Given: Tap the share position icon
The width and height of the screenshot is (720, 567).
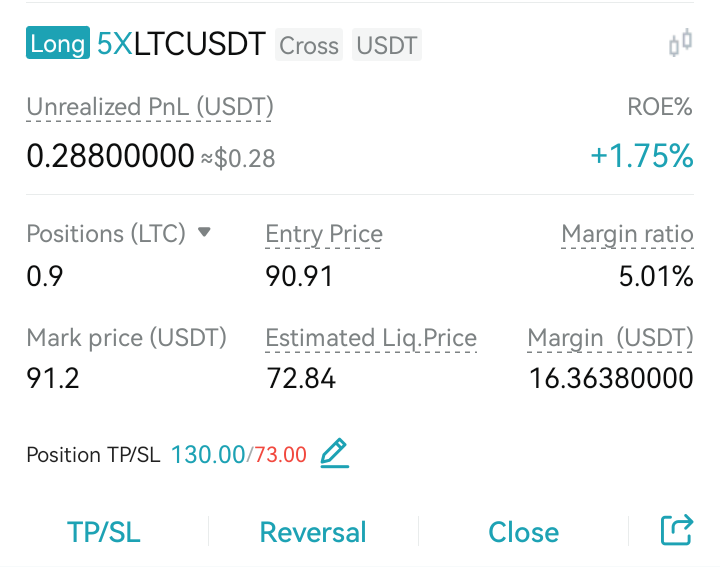Looking at the screenshot, I should coord(677,530).
